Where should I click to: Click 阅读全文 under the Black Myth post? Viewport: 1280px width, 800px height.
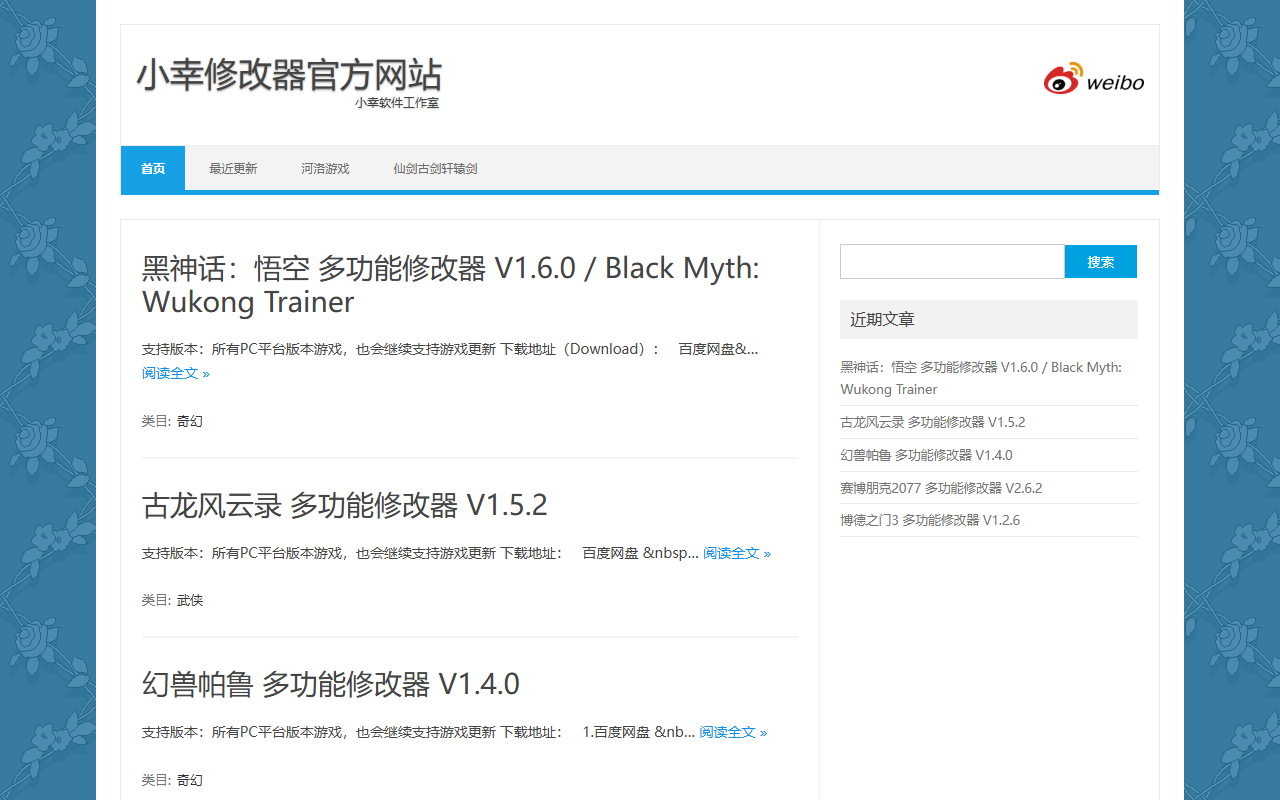(176, 373)
